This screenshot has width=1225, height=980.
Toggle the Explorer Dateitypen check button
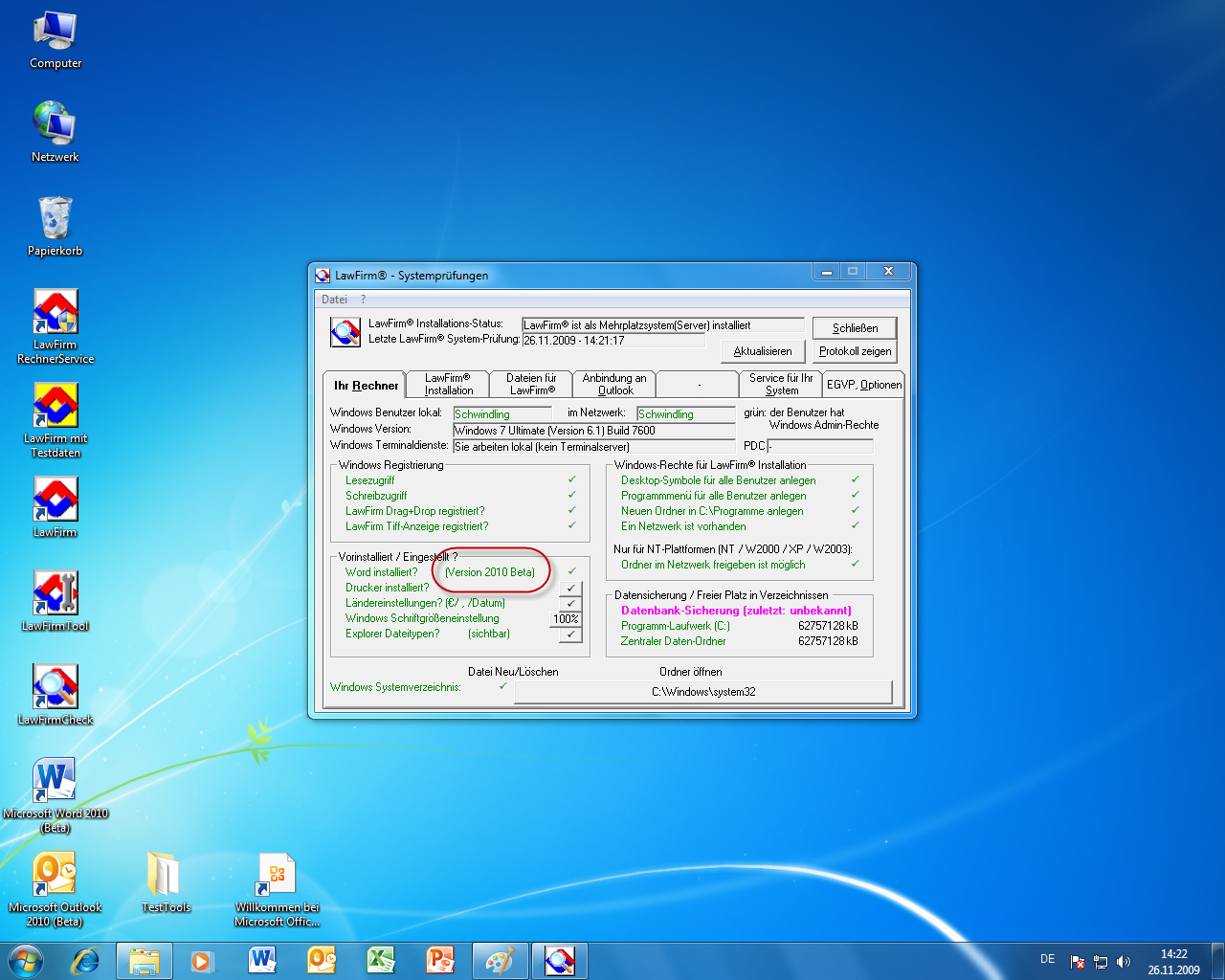pos(570,634)
